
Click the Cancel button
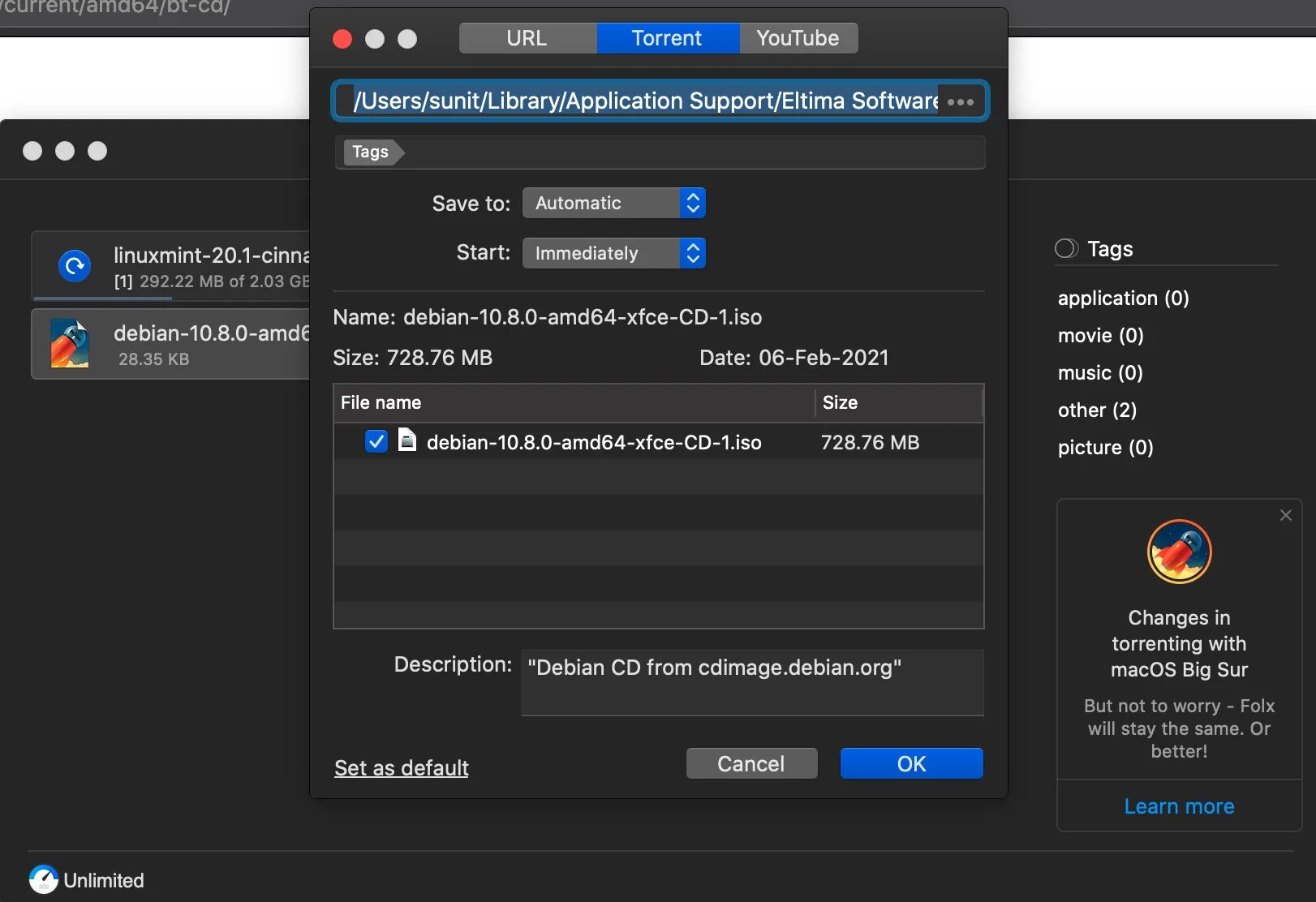point(751,763)
